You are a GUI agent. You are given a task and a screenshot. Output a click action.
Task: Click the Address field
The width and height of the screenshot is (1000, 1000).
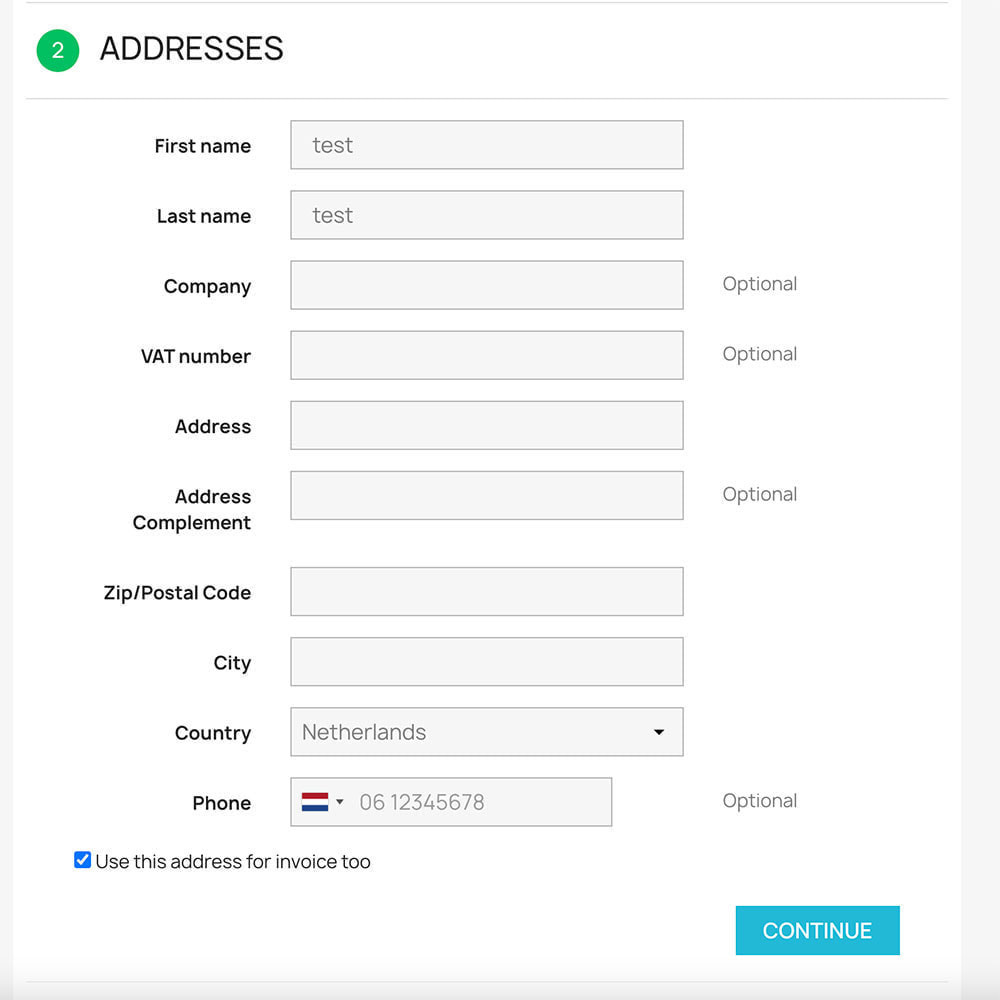click(x=486, y=425)
